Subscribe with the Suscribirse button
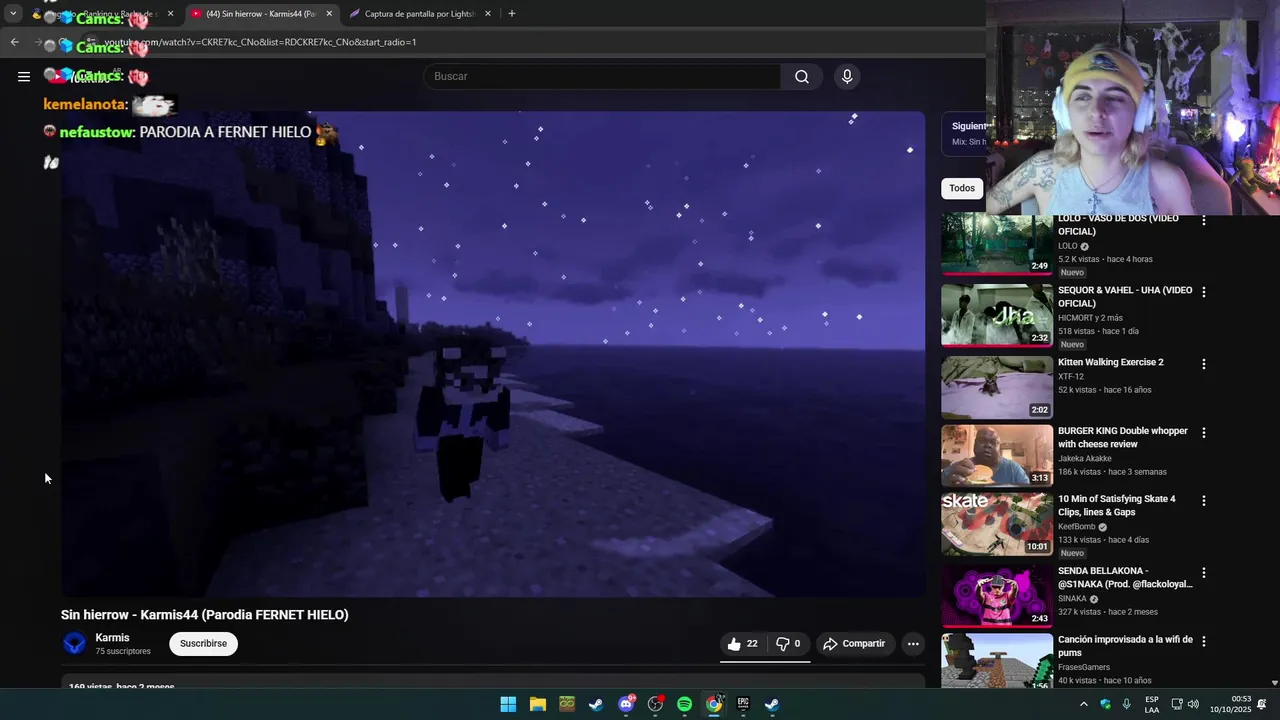 203,644
